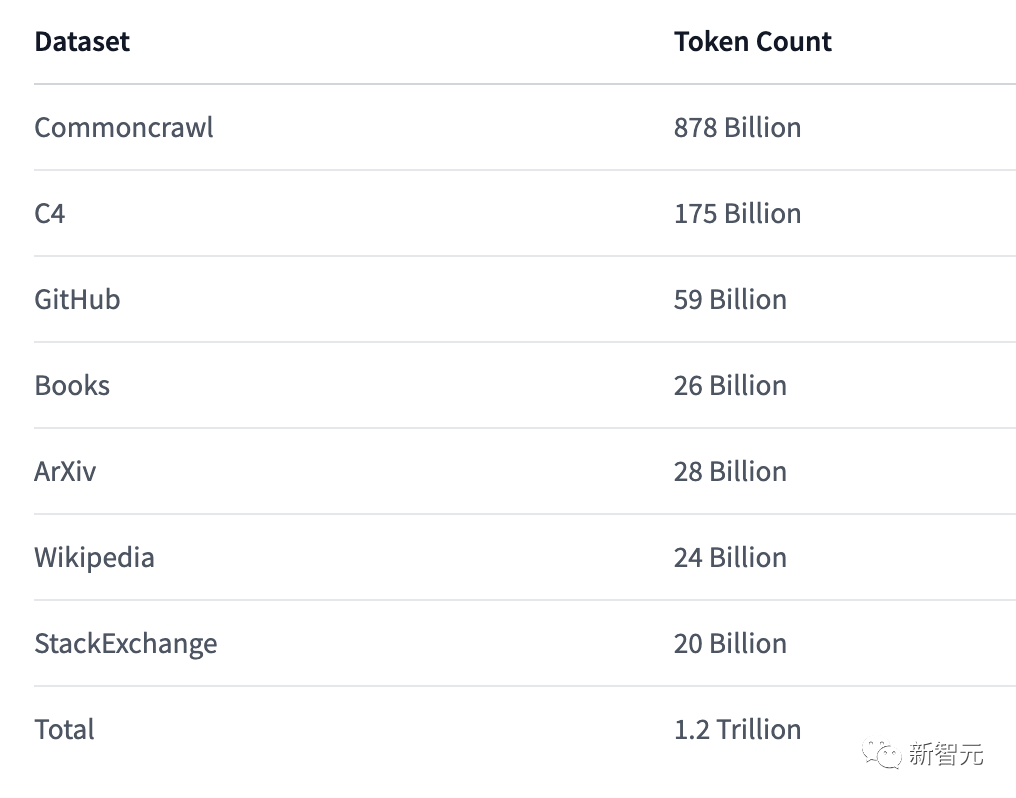Image resolution: width=1016 pixels, height=798 pixels.
Task: Click the 175 Billion token value
Action: tap(737, 214)
